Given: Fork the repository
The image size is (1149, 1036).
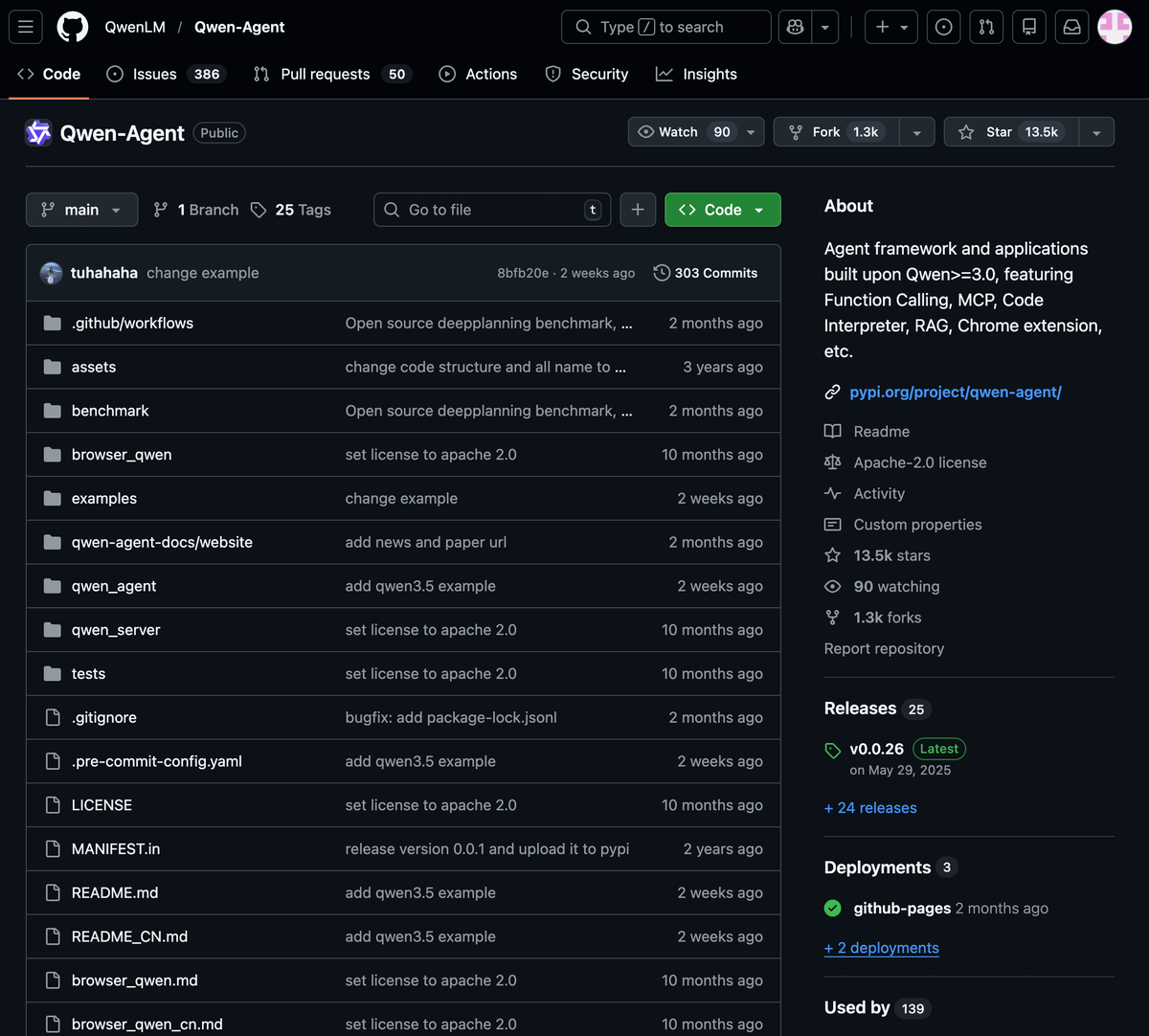Looking at the screenshot, I should 837,132.
